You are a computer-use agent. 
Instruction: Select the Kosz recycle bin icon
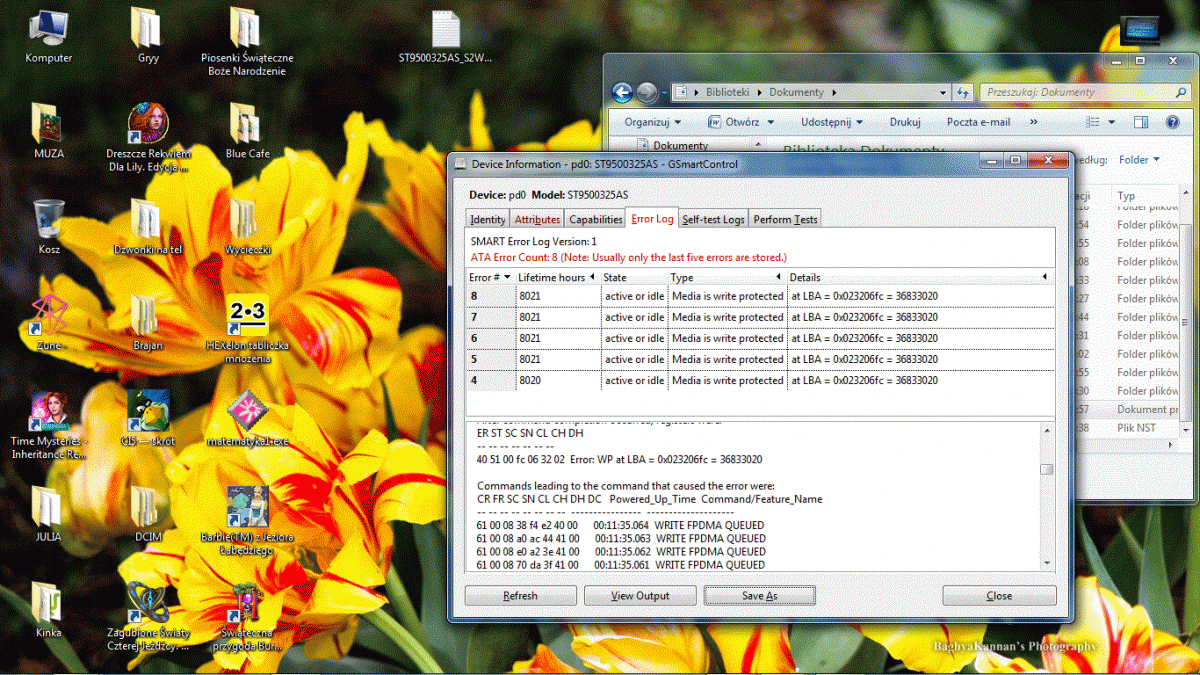(48, 227)
